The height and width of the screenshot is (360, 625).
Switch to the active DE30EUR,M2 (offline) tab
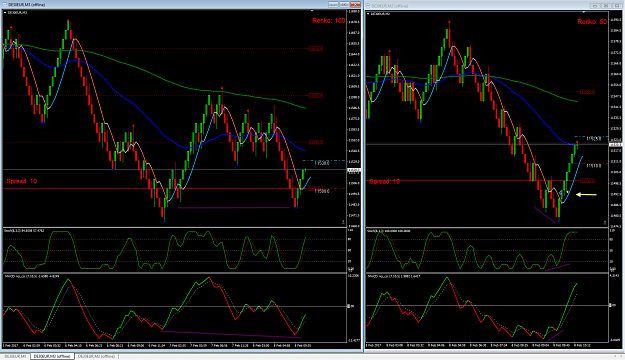pos(52,356)
